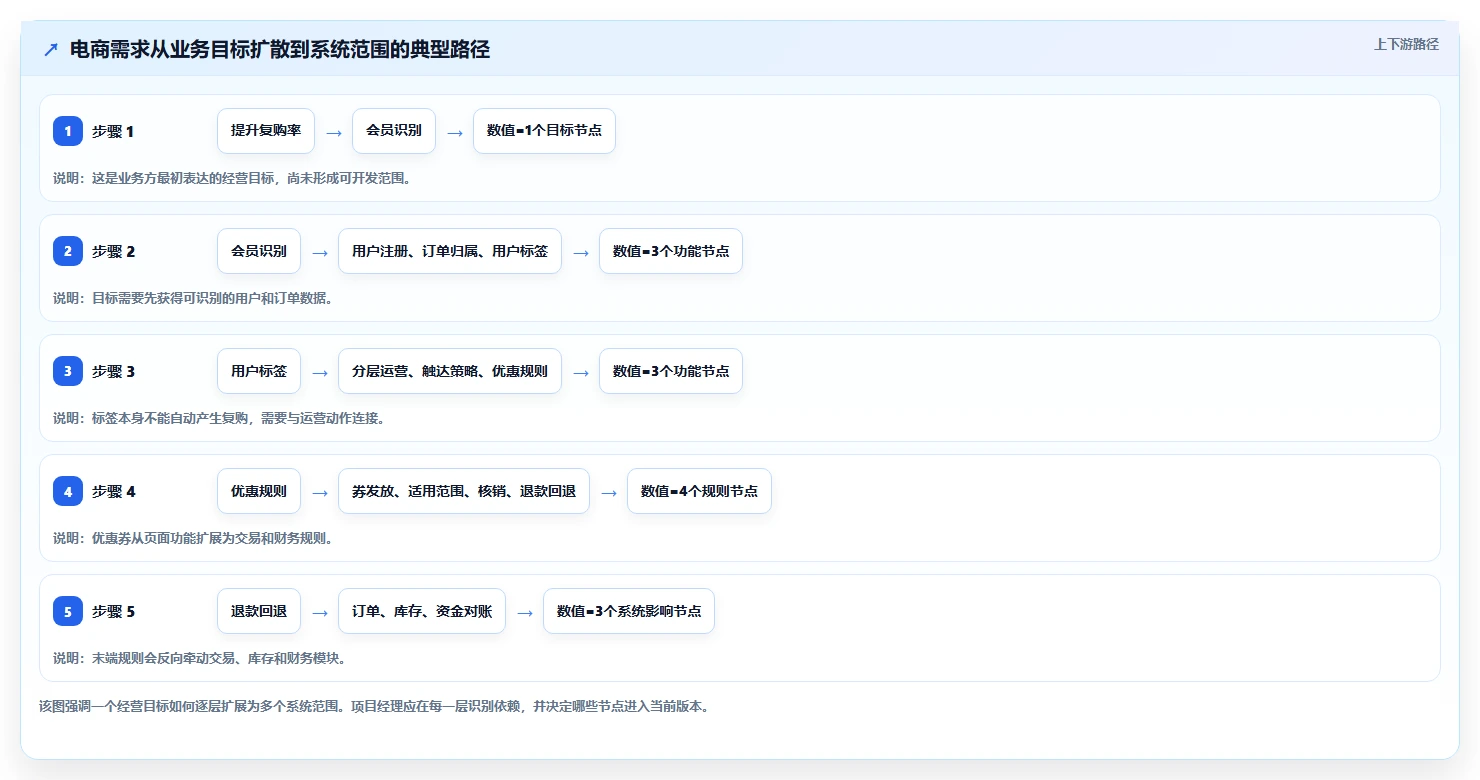This screenshot has height=780, width=1480.
Task: Click the 提升复购率 chip
Action: tap(266, 131)
